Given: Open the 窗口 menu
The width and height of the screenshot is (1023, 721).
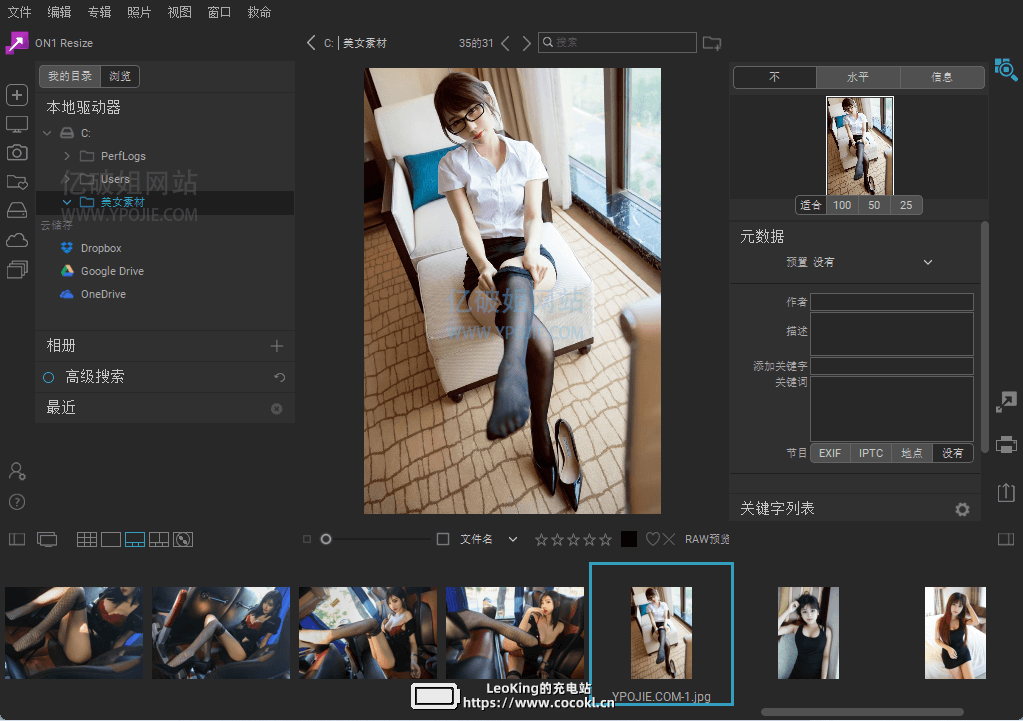Looking at the screenshot, I should 219,12.
